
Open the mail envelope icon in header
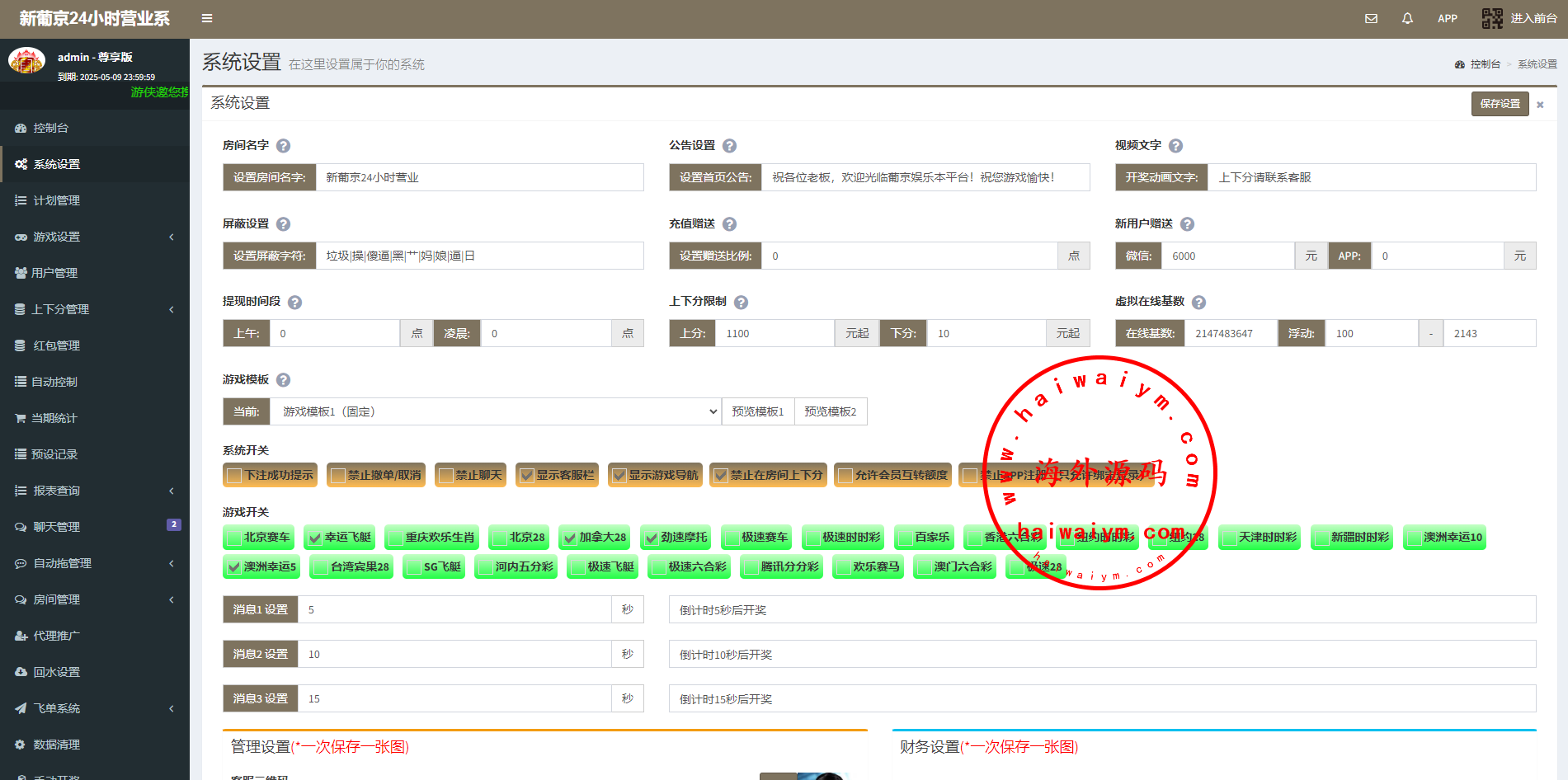point(1371,18)
